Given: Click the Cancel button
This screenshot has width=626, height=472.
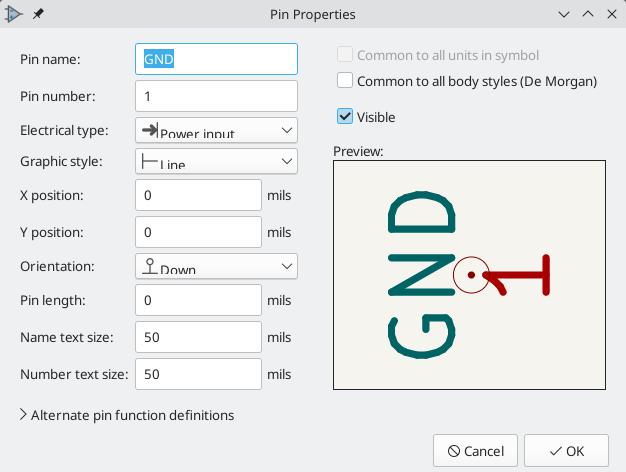Looking at the screenshot, I should pos(475,451).
